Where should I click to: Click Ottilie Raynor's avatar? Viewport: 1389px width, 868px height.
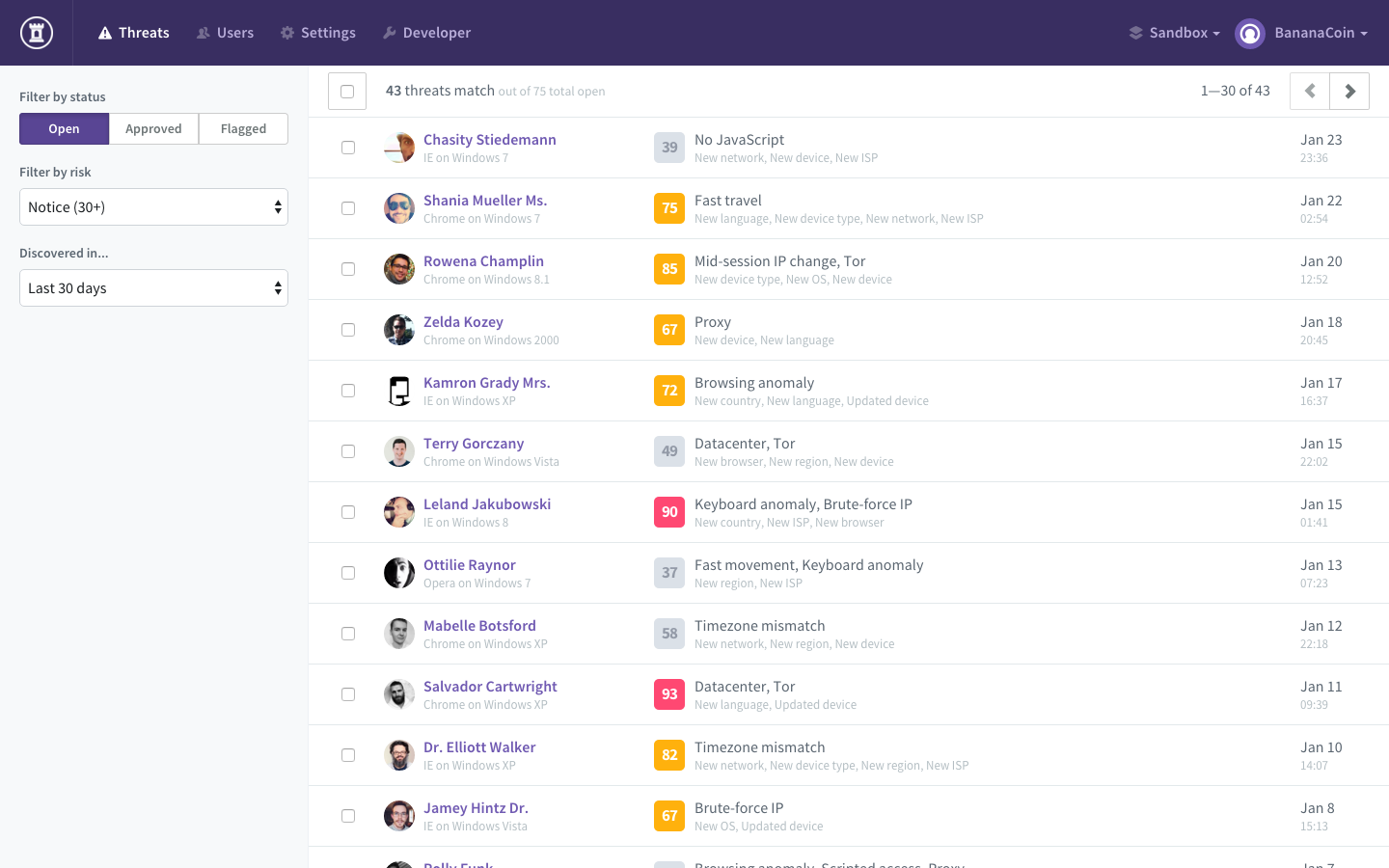tap(399, 573)
